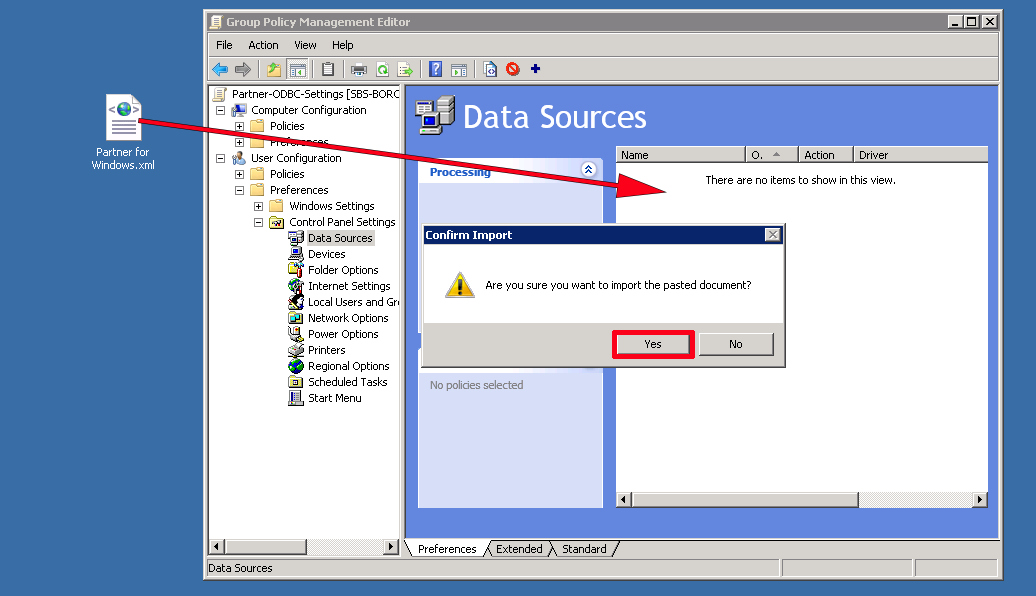The height and width of the screenshot is (596, 1036).
Task: Go up one level with the folder icon
Action: pyautogui.click(x=274, y=69)
